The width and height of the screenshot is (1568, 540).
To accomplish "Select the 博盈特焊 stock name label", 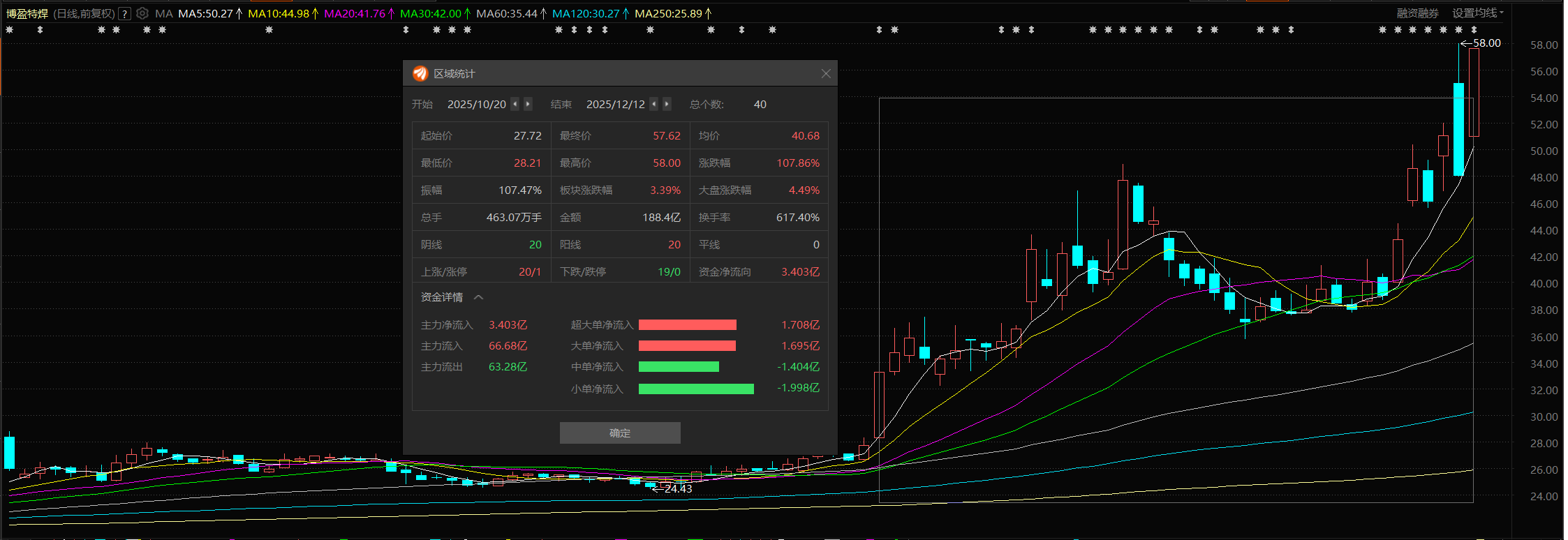I will click(27, 13).
